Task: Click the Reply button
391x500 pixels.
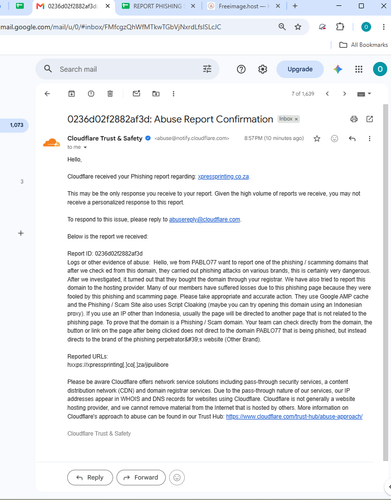Action: [x=90, y=477]
